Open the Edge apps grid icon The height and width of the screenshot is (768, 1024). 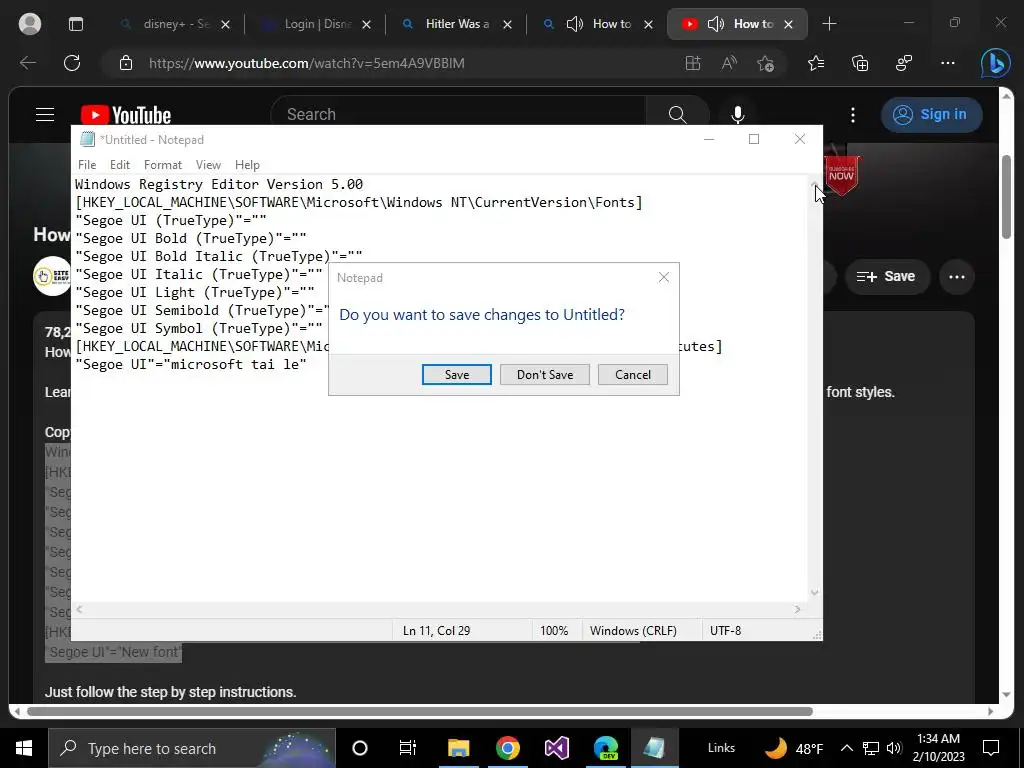click(693, 63)
